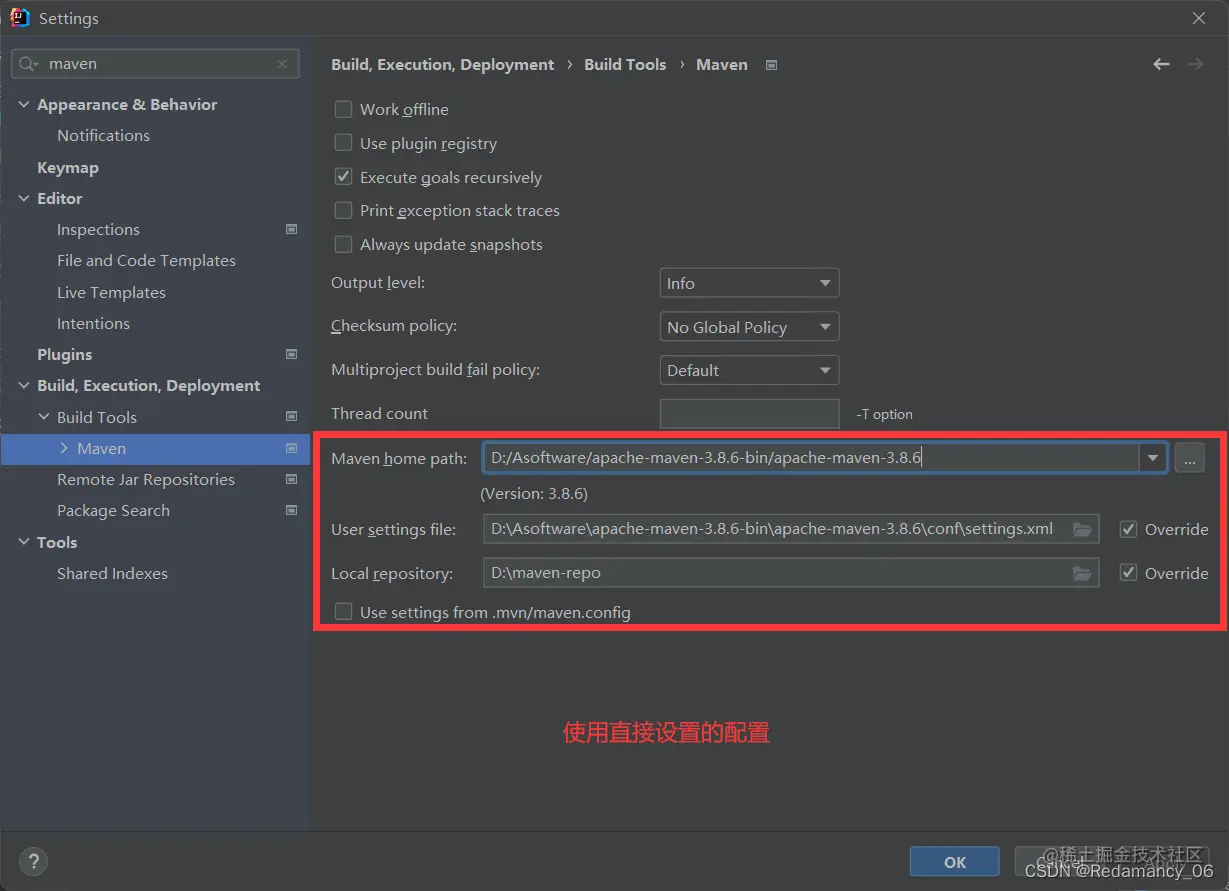Screen dimensions: 1229x891
Task: Open the Maven home path dropdown arrow
Action: coord(1153,458)
